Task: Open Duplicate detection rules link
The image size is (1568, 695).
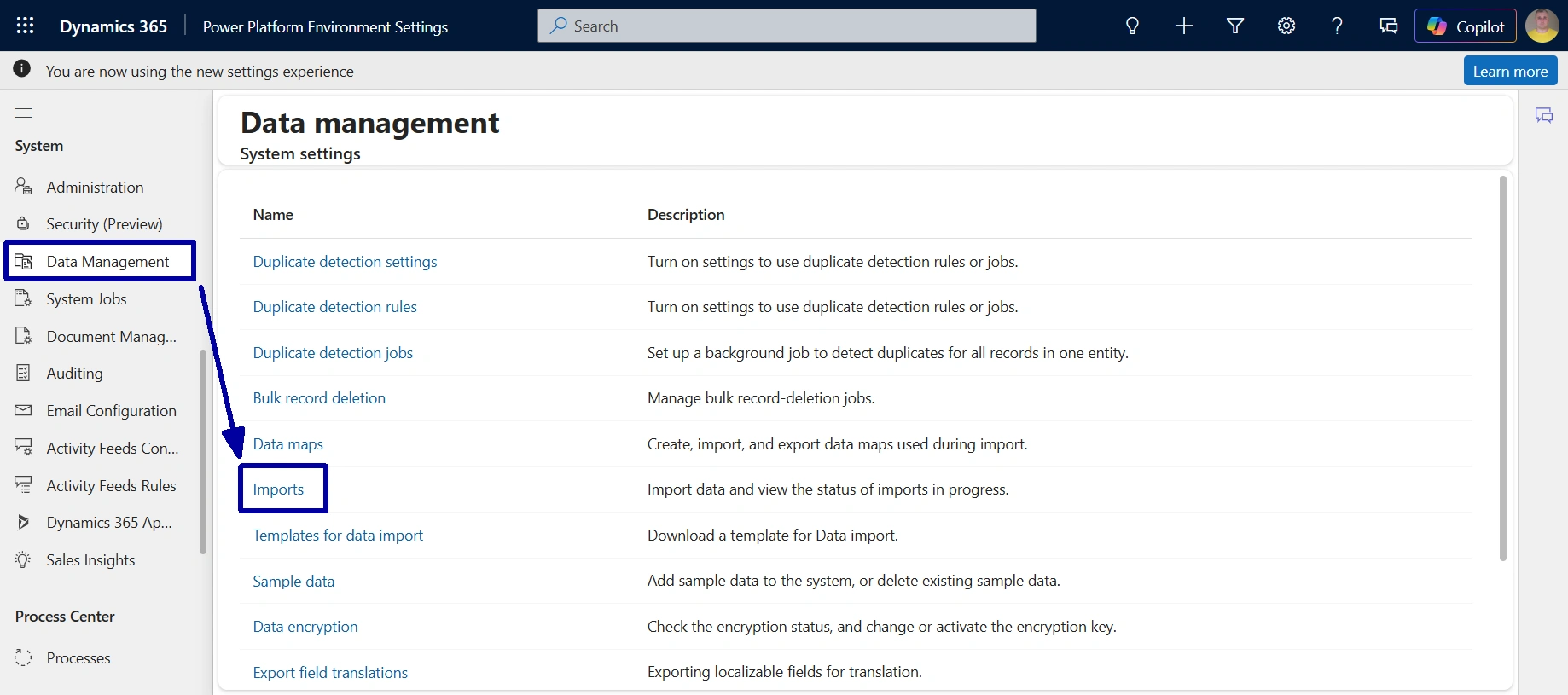Action: click(334, 307)
